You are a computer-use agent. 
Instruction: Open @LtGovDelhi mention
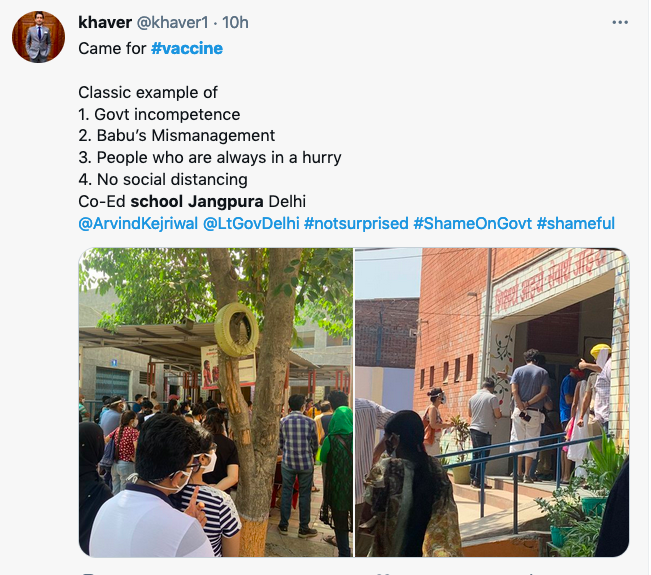pos(251,224)
